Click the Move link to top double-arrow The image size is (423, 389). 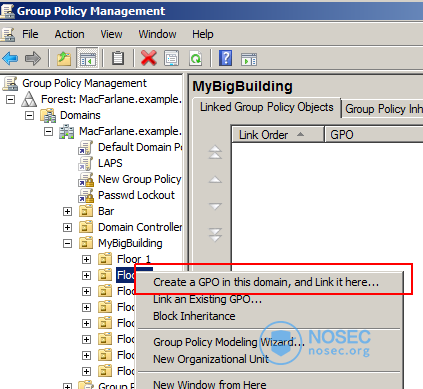coord(215,152)
